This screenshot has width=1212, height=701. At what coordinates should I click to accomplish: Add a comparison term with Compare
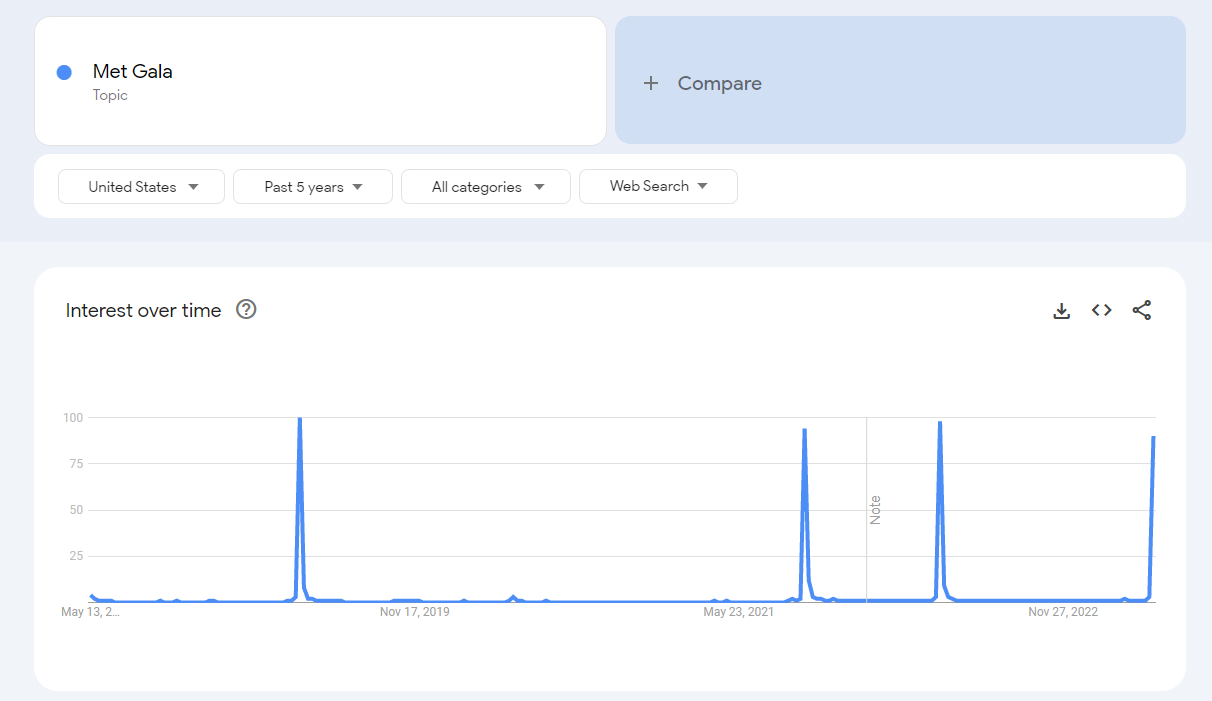(900, 80)
